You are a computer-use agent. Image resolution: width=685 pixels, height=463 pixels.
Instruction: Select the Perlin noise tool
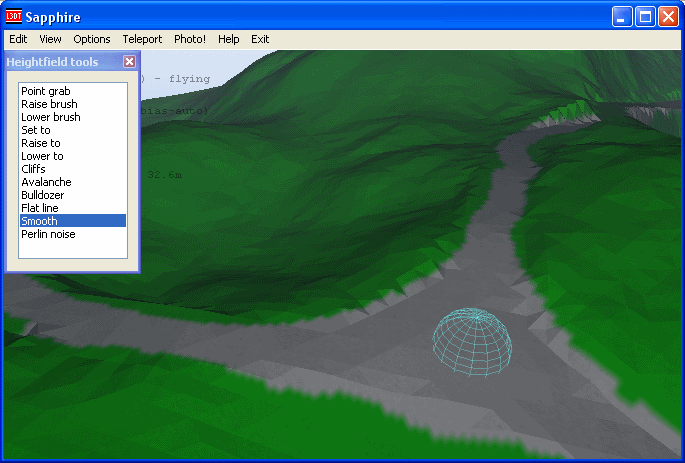48,234
